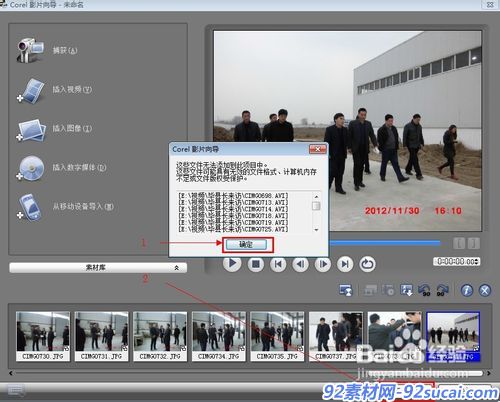Jump to the start of the clip
Image resolution: width=500 pixels, height=402 pixels.
click(278, 264)
